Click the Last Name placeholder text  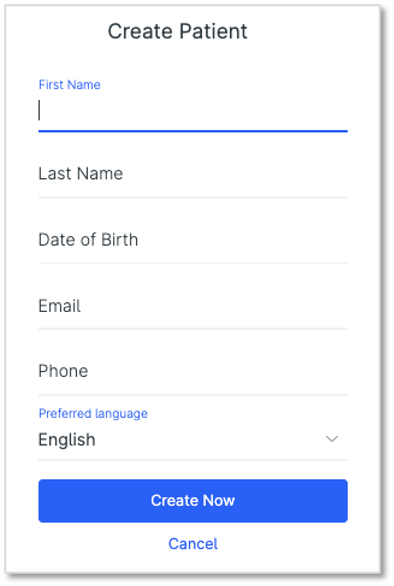[81, 174]
